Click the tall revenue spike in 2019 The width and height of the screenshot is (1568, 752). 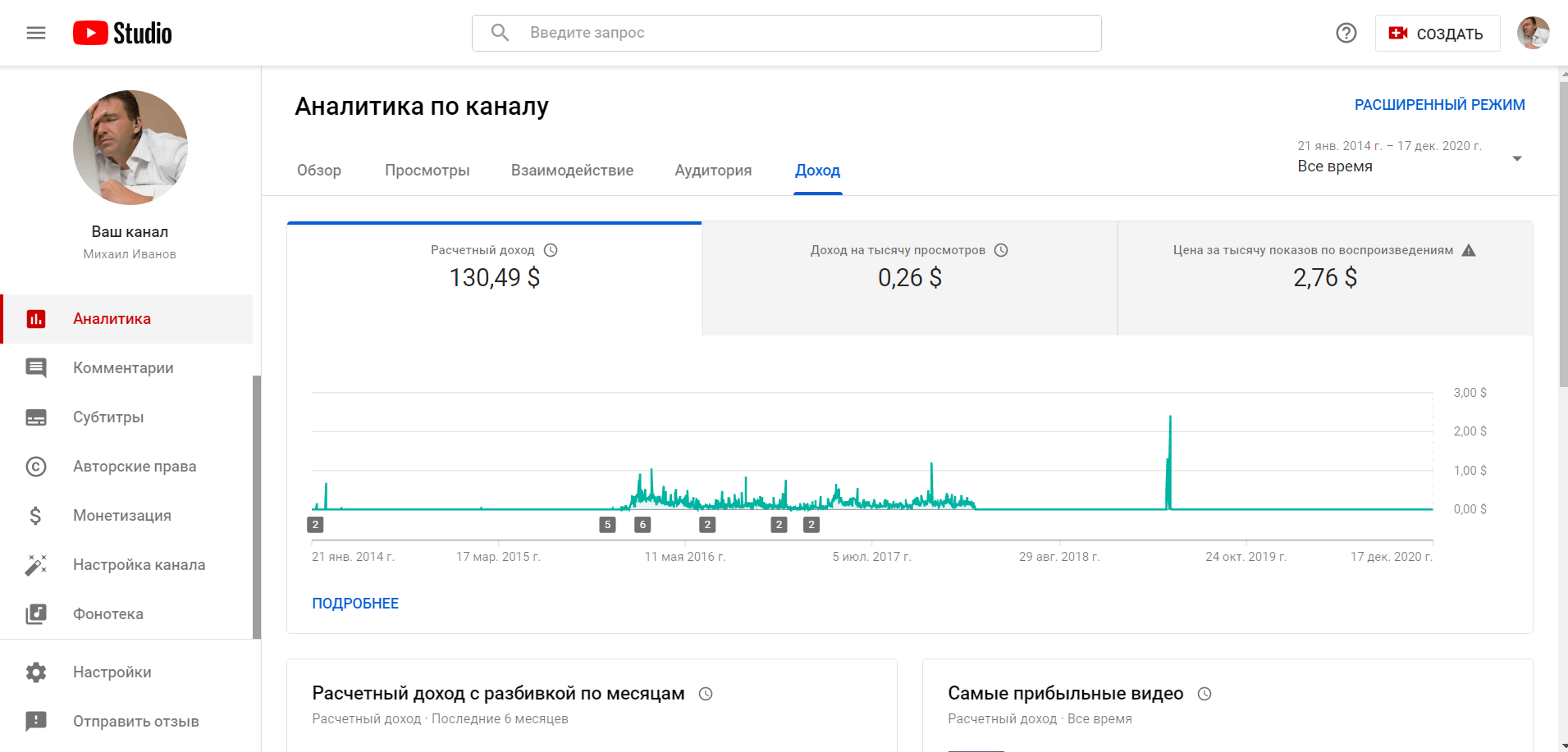(x=1169, y=463)
